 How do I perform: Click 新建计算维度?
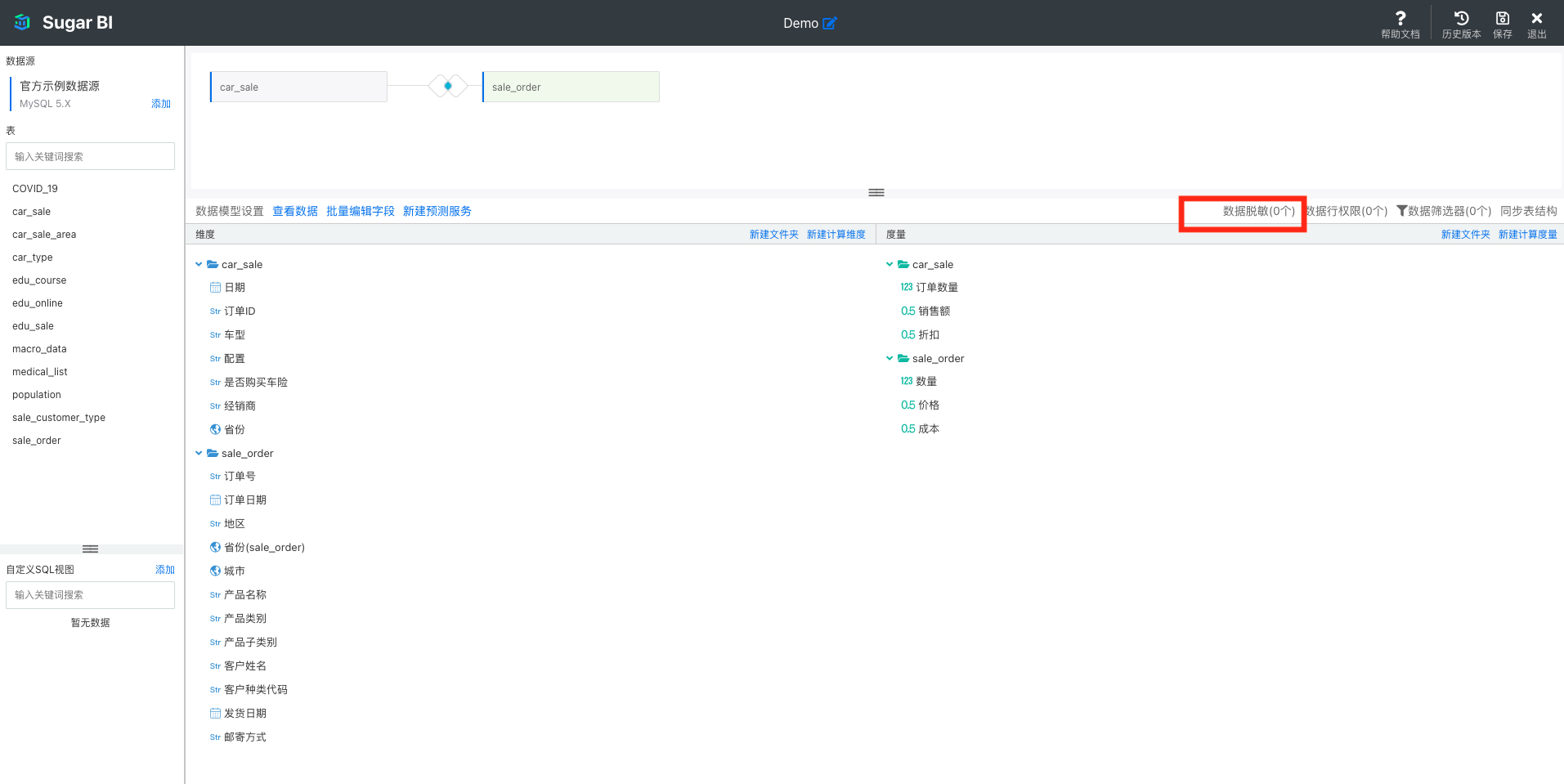[836, 235]
